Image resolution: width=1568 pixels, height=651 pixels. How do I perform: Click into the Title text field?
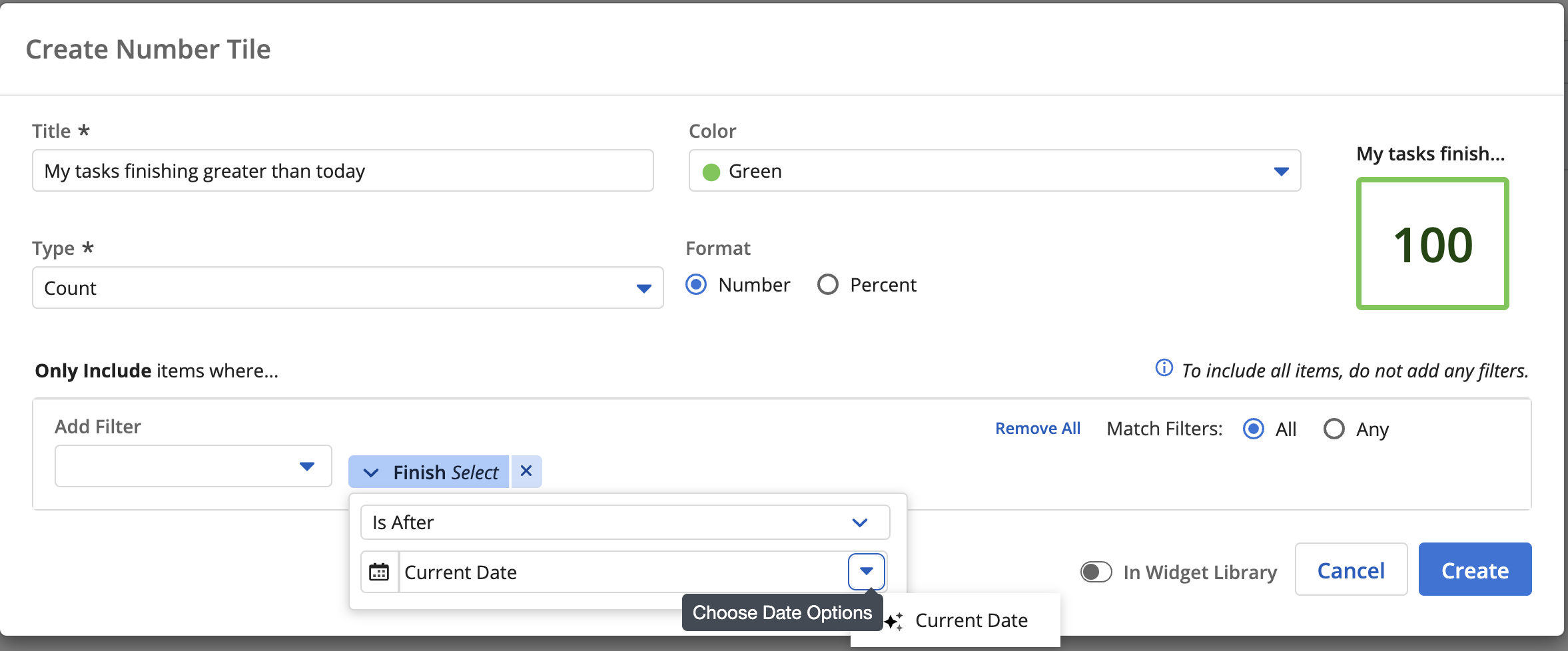click(342, 171)
